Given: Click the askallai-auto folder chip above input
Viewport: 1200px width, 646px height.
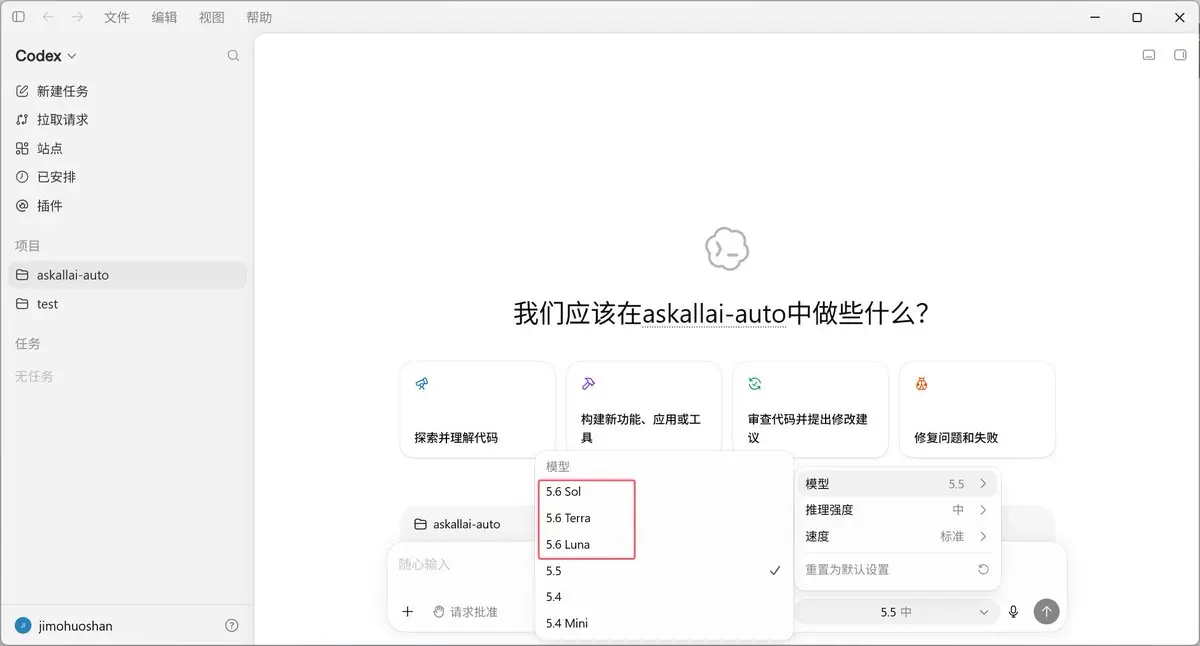Looking at the screenshot, I should [x=458, y=524].
